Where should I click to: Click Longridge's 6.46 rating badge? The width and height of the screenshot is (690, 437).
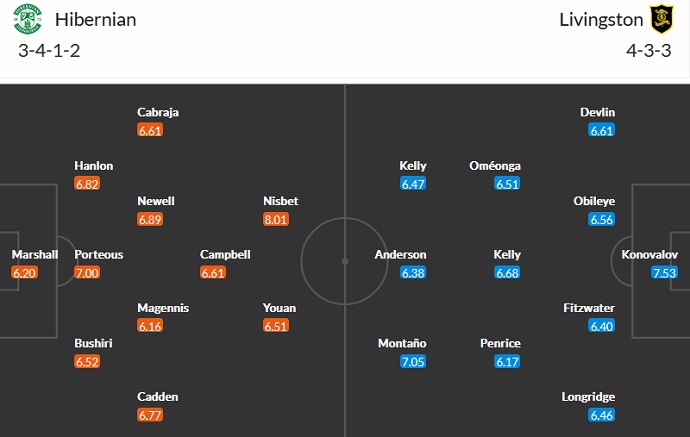point(602,415)
